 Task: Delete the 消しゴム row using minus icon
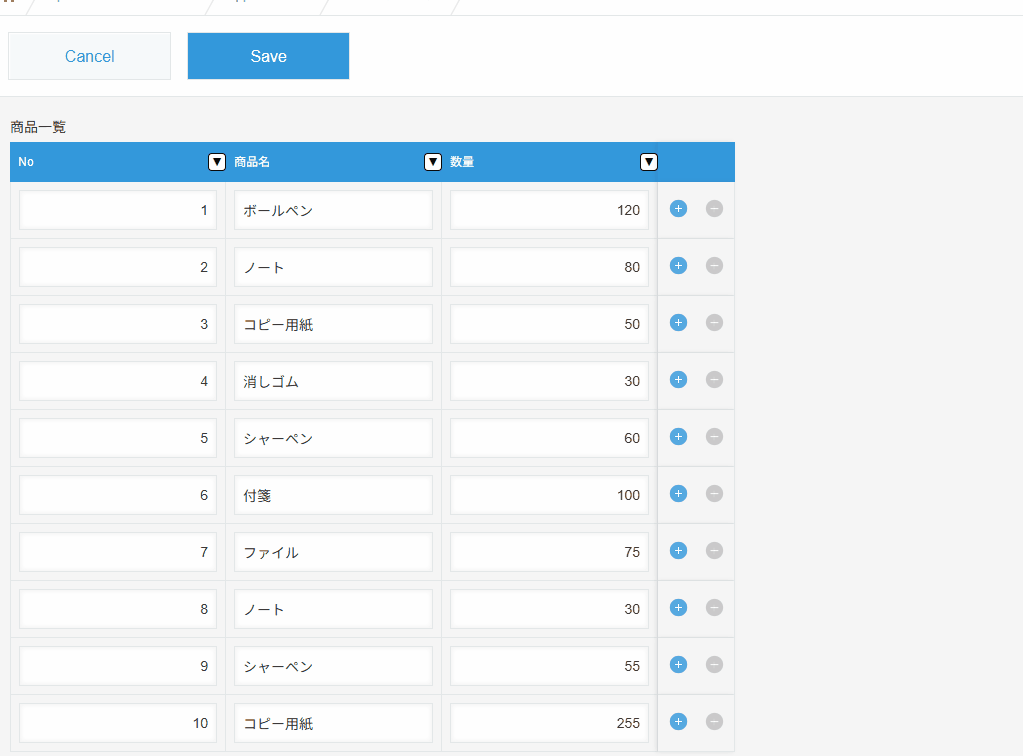[714, 380]
